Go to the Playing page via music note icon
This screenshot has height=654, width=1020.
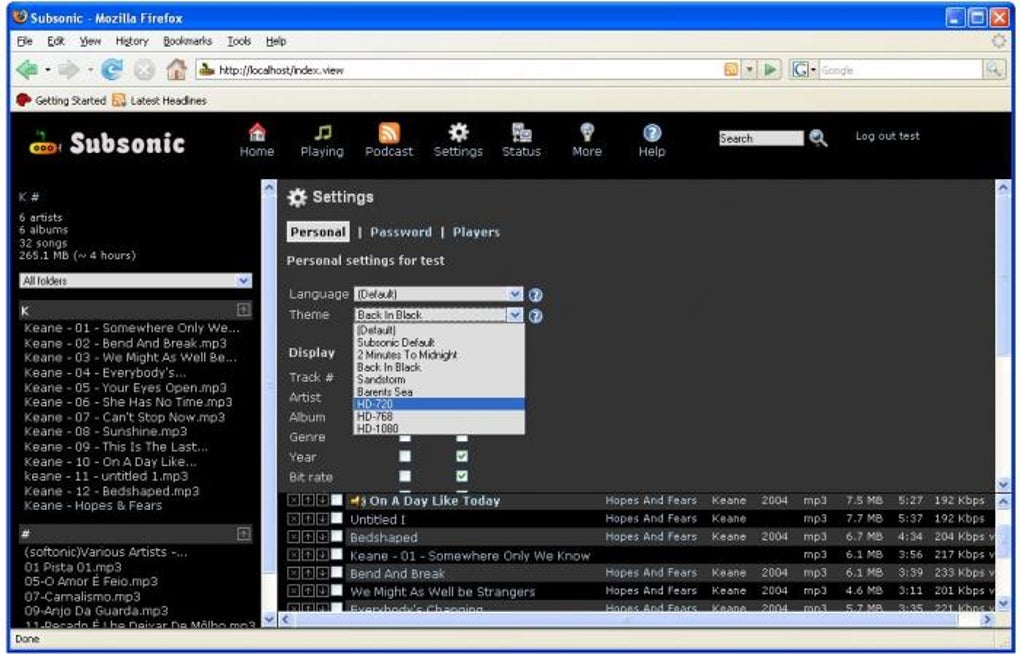[x=323, y=133]
